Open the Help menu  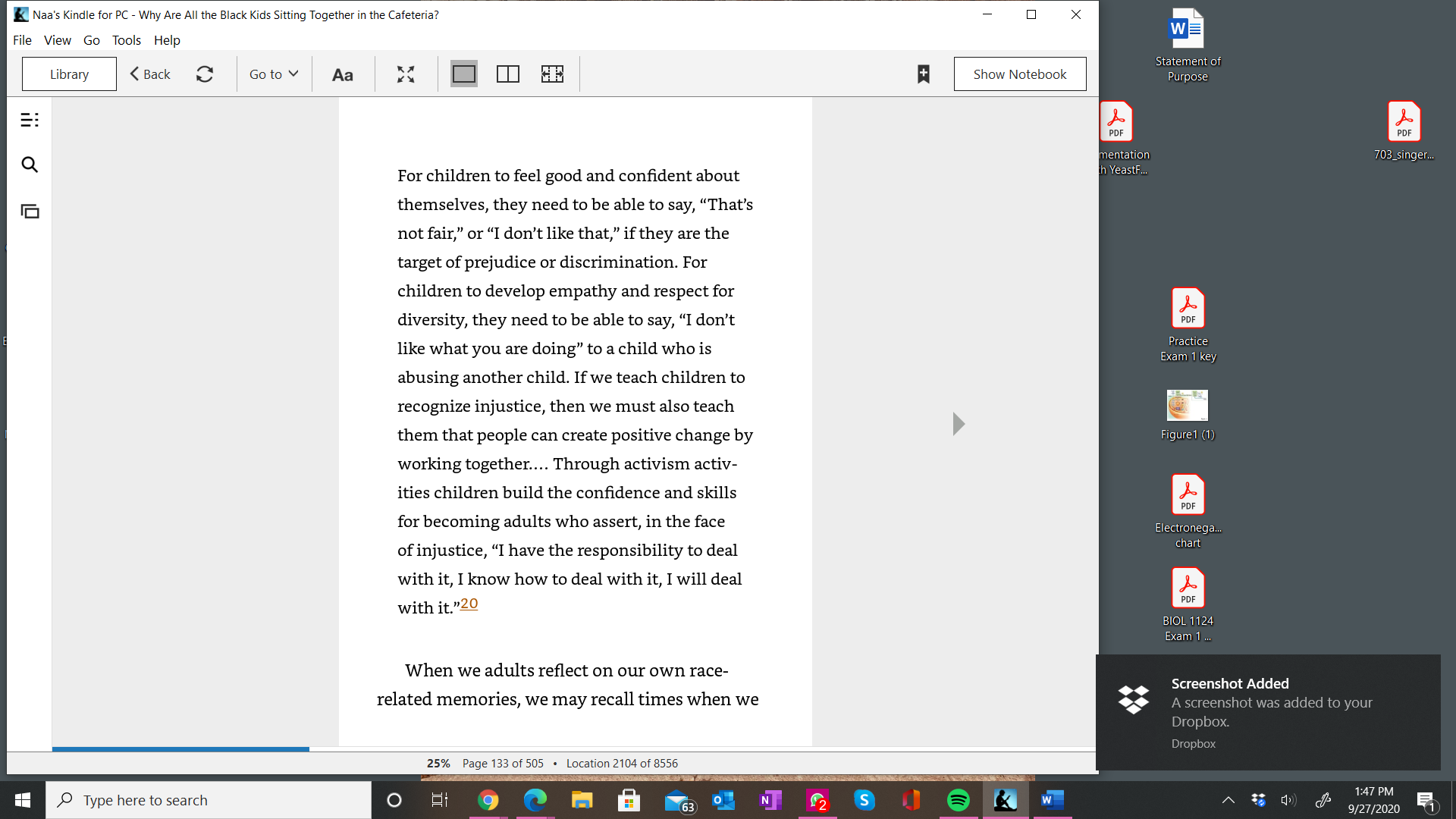click(x=167, y=40)
